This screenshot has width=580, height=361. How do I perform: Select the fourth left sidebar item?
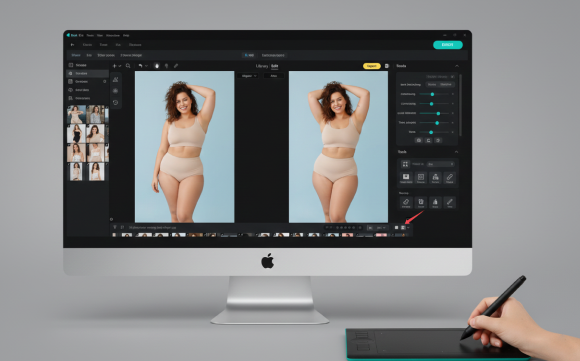pos(87,90)
